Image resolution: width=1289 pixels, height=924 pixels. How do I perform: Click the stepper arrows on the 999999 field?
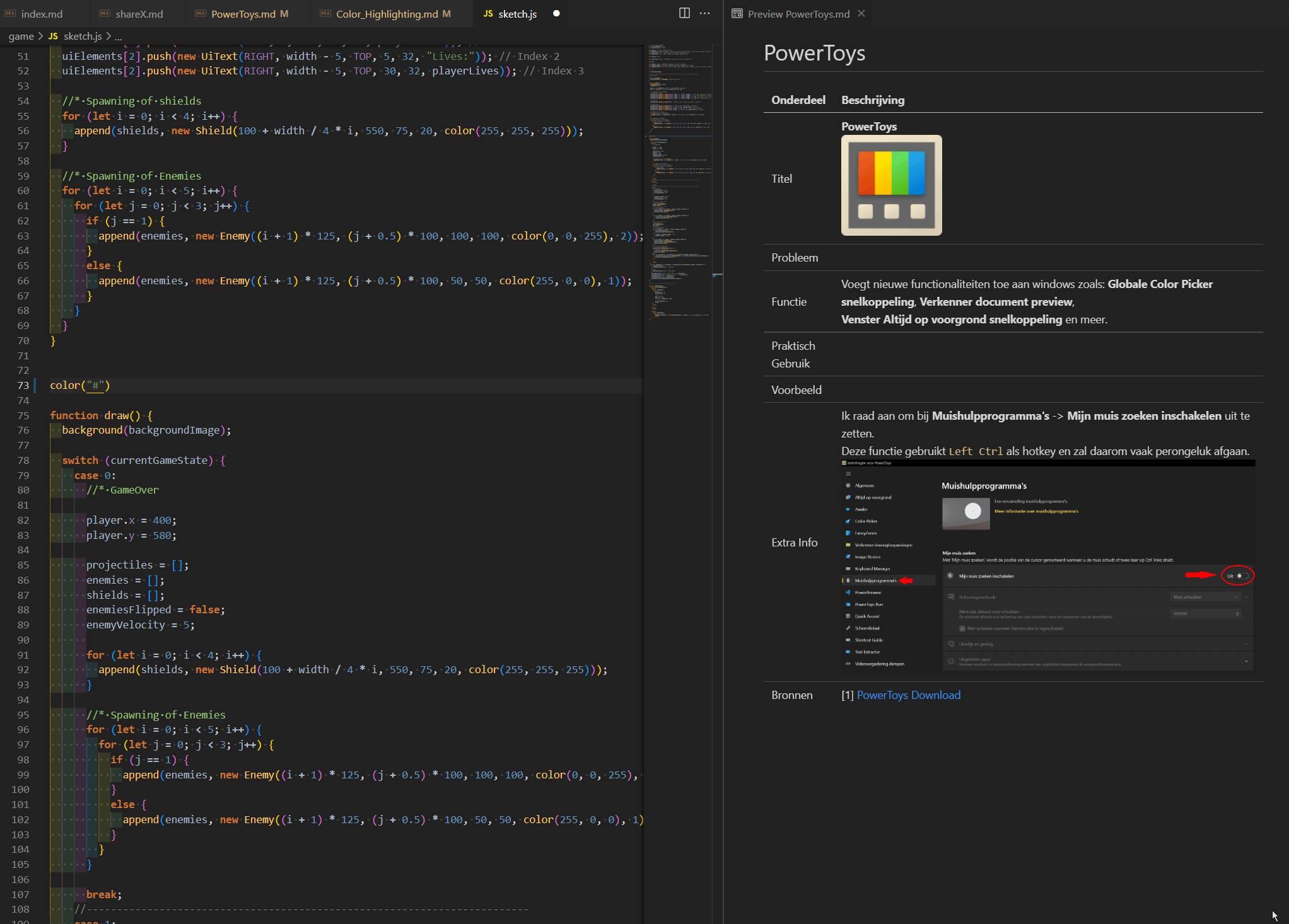pyautogui.click(x=1237, y=614)
